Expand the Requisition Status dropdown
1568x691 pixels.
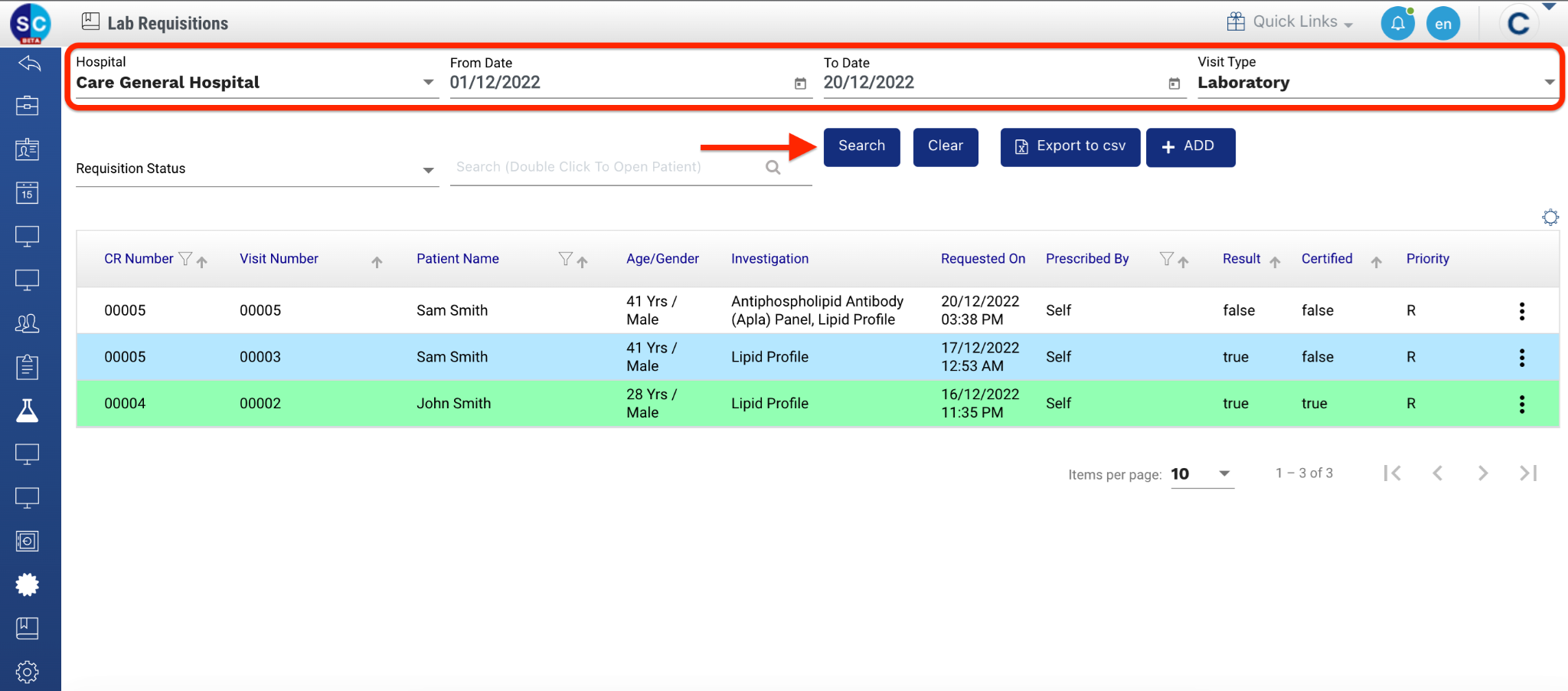428,170
